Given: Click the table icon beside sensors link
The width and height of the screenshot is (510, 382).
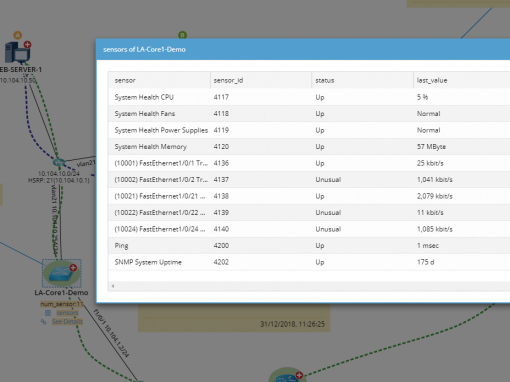Looking at the screenshot, I should pos(48,313).
